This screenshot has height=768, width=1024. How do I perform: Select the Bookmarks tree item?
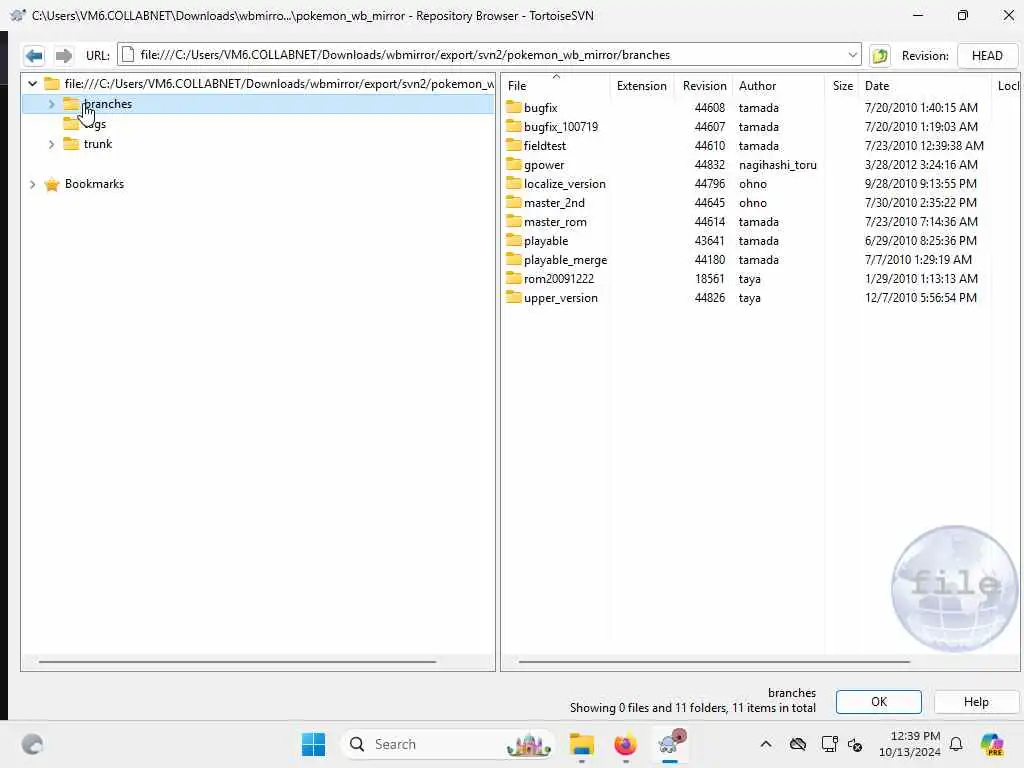[x=94, y=184]
